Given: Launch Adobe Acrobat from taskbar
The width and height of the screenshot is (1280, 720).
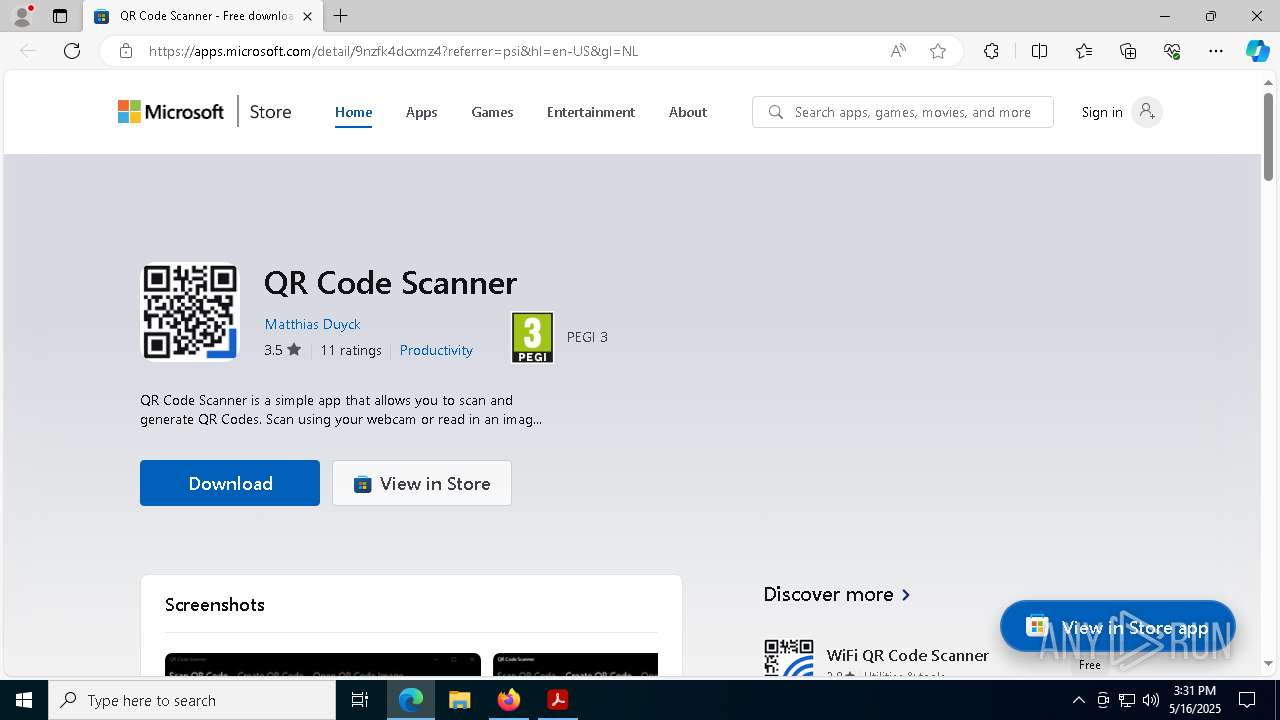Looking at the screenshot, I should pyautogui.click(x=558, y=700).
